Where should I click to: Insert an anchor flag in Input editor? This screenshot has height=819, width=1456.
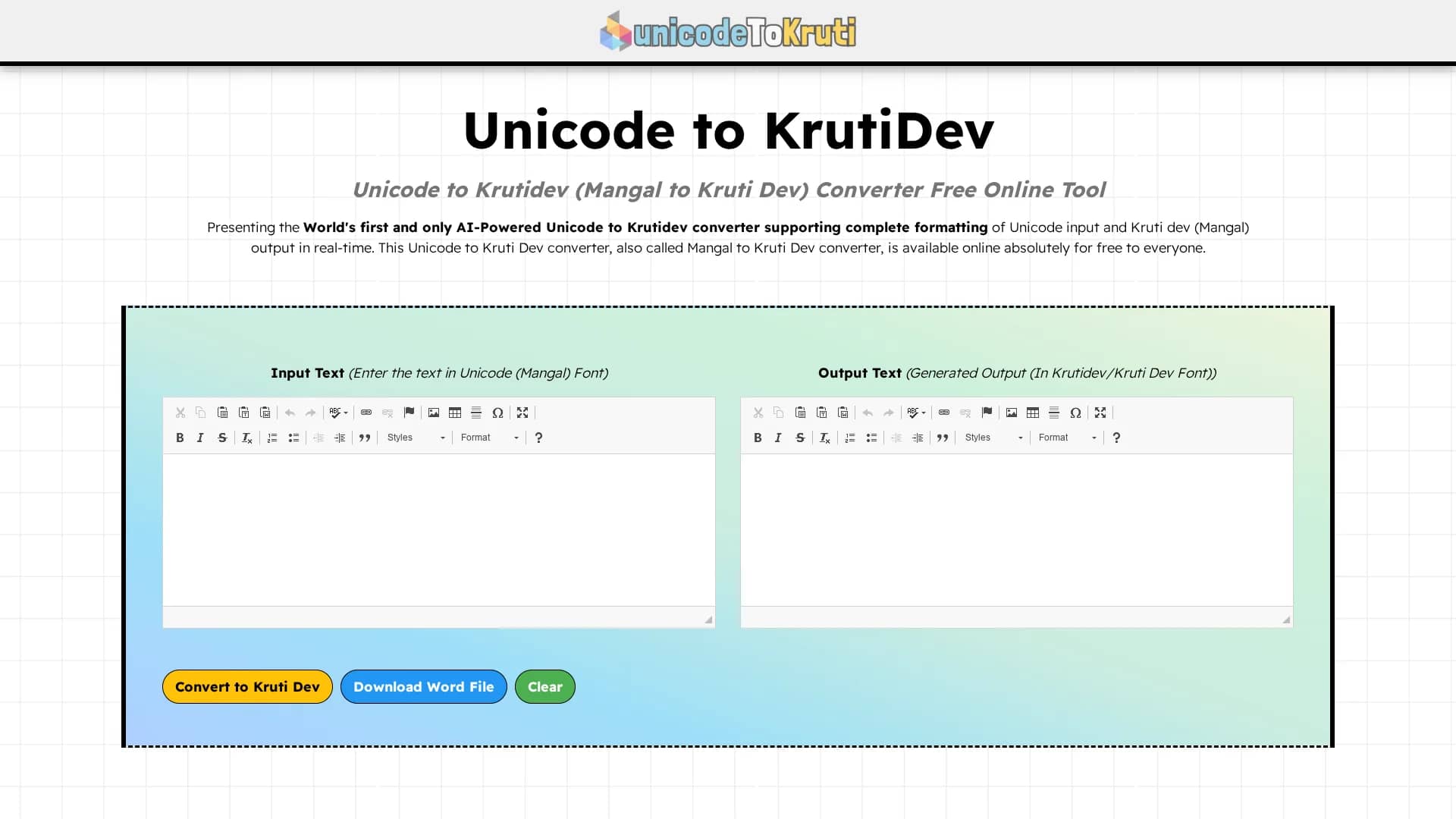tap(409, 413)
